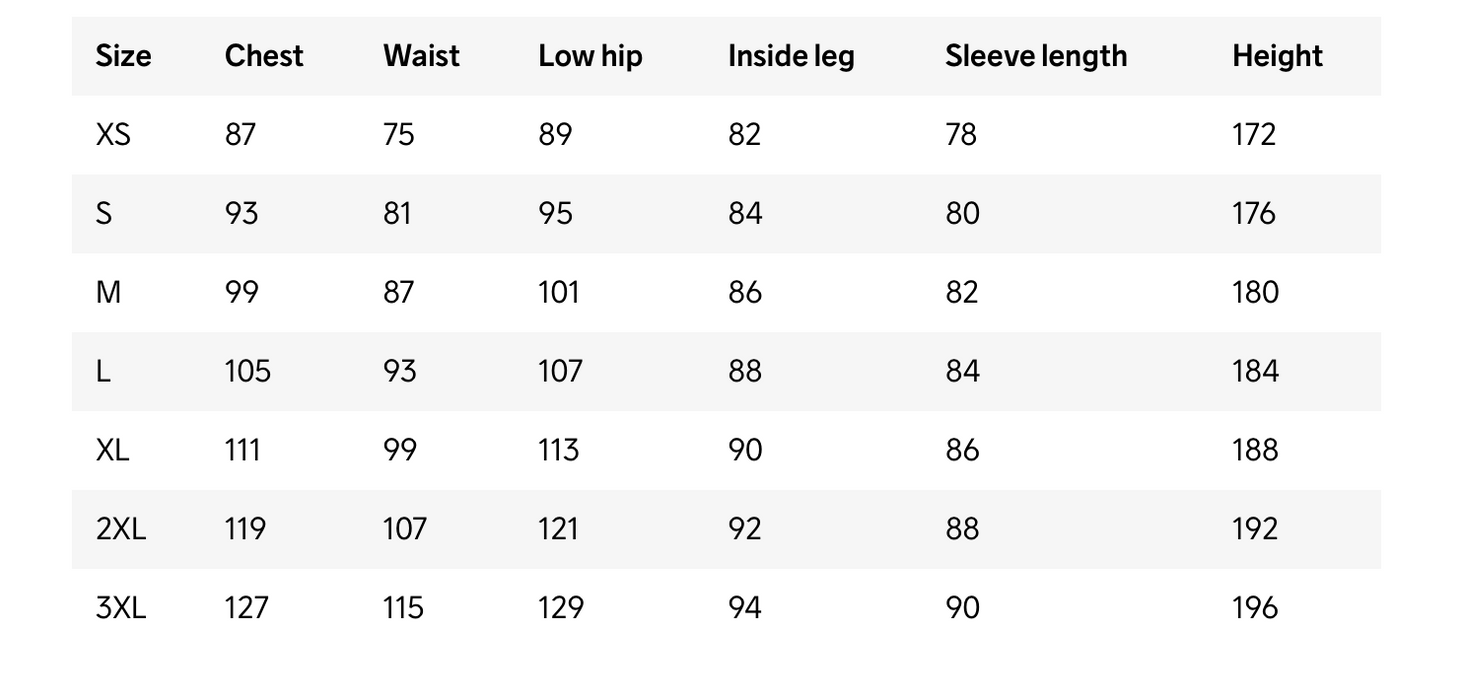Click the Sleeve length column header
Image resolution: width=1461 pixels, height=700 pixels.
click(1035, 56)
